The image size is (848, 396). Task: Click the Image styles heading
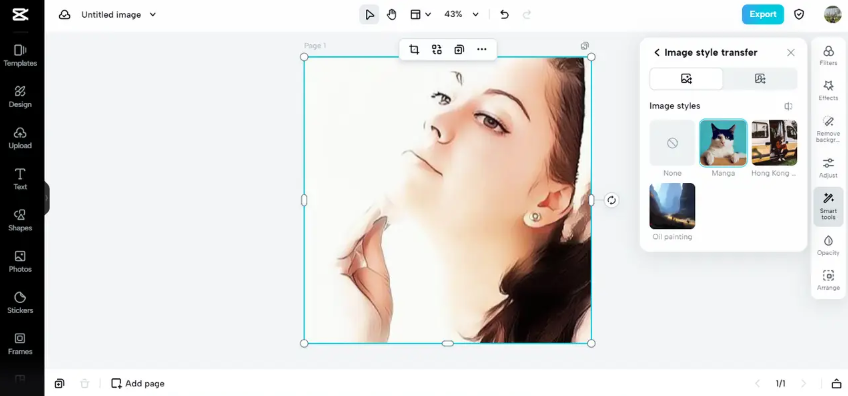tap(675, 106)
